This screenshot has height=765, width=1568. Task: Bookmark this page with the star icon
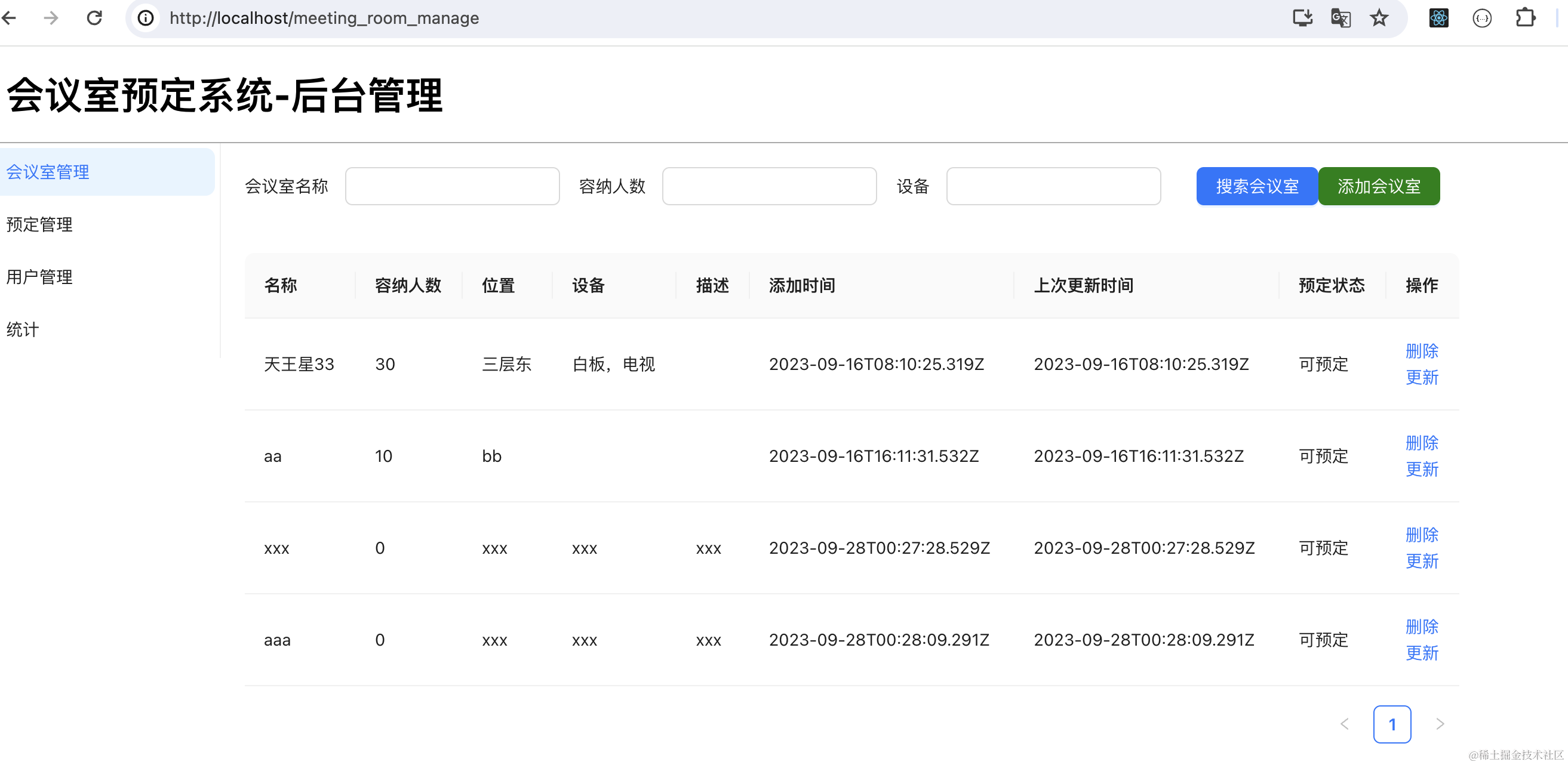click(x=1379, y=18)
